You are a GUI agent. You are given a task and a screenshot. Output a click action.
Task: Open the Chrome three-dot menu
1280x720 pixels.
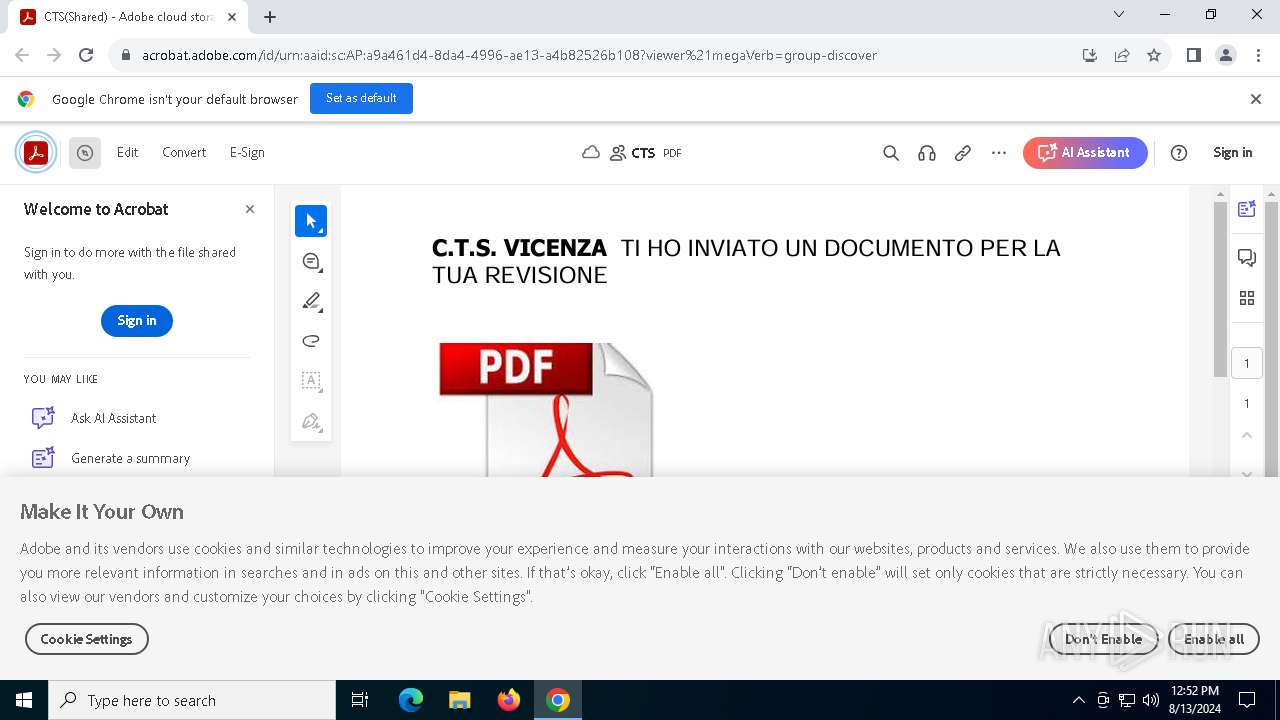click(1258, 55)
